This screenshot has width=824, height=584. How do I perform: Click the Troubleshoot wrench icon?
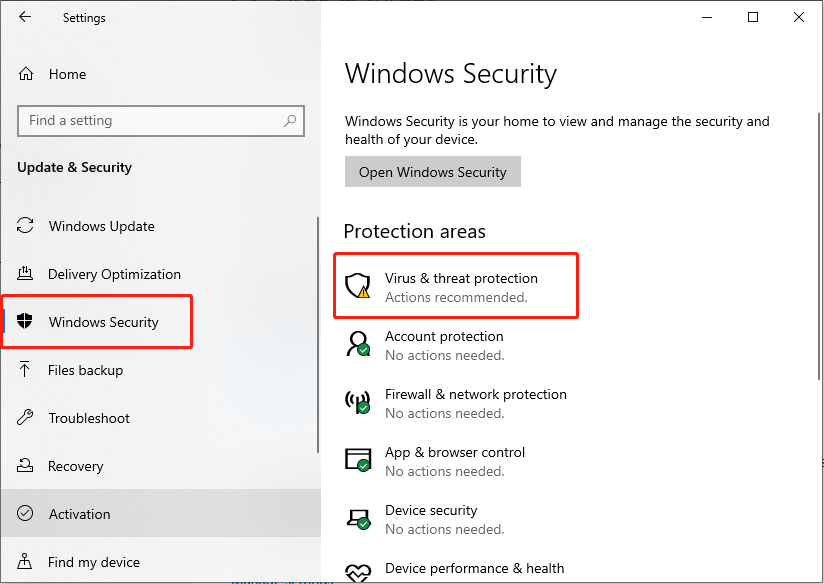point(25,418)
